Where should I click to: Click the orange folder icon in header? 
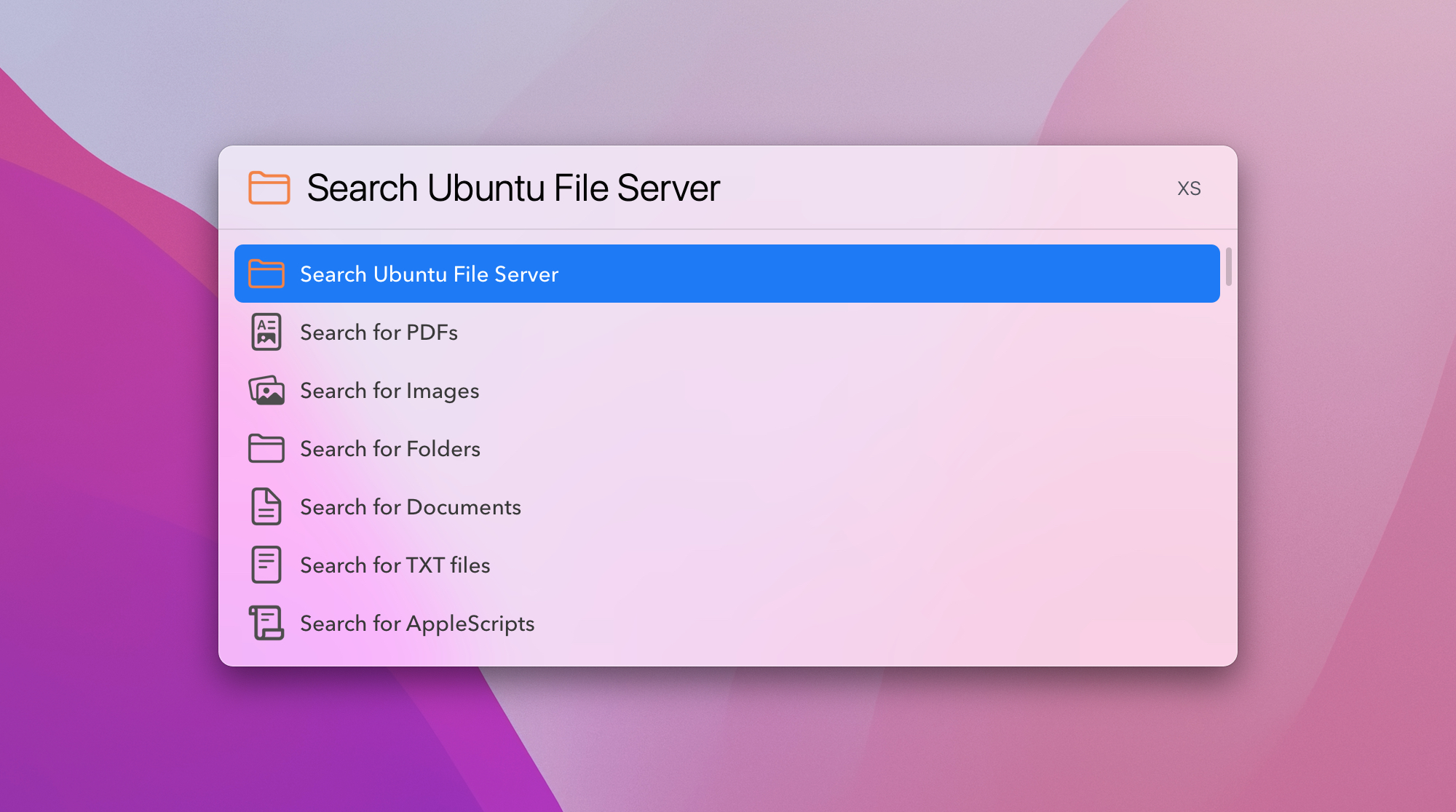tap(269, 188)
